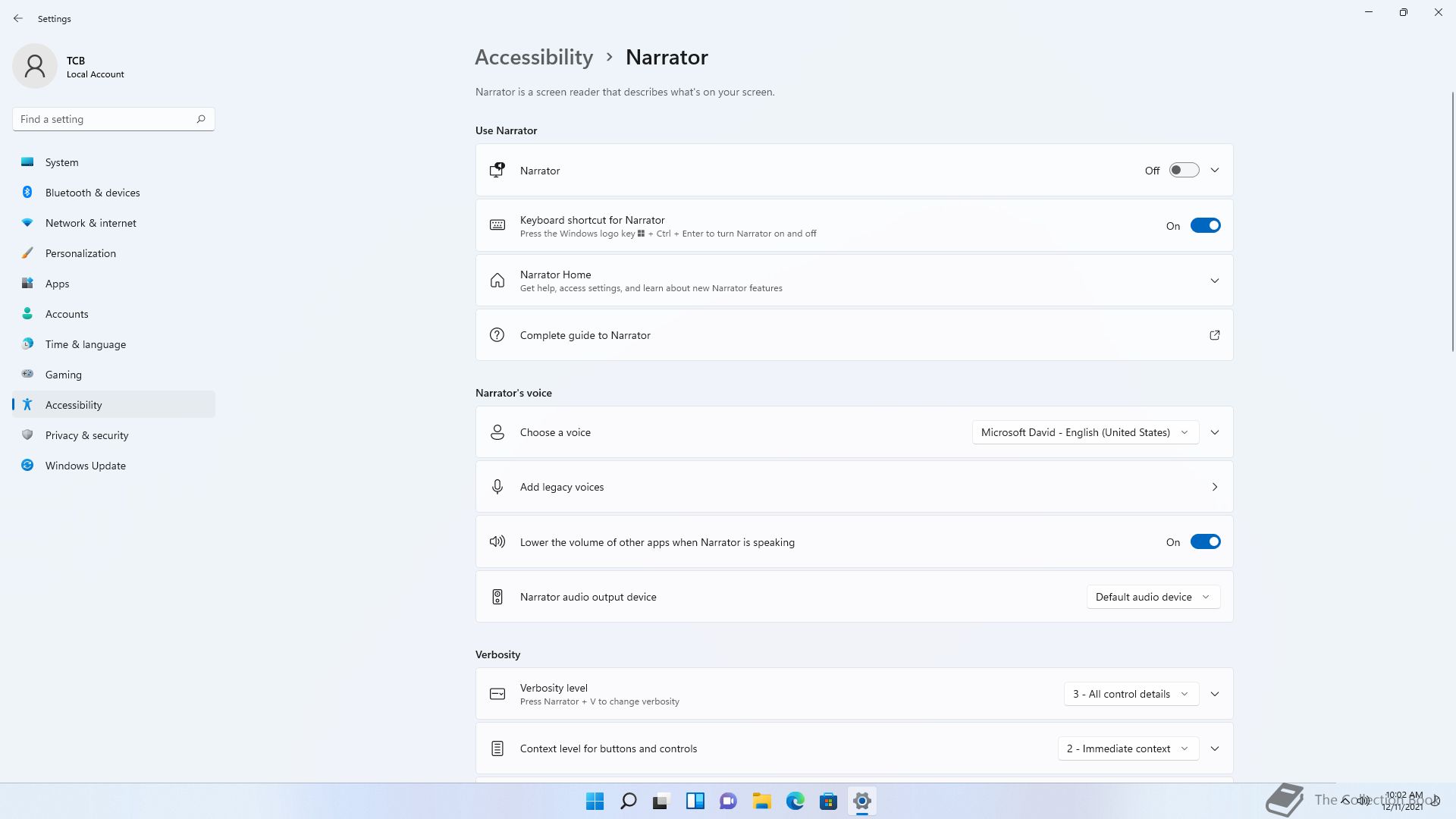Click the external link icon for Narrator guide
The width and height of the screenshot is (1456, 819).
(1214, 335)
